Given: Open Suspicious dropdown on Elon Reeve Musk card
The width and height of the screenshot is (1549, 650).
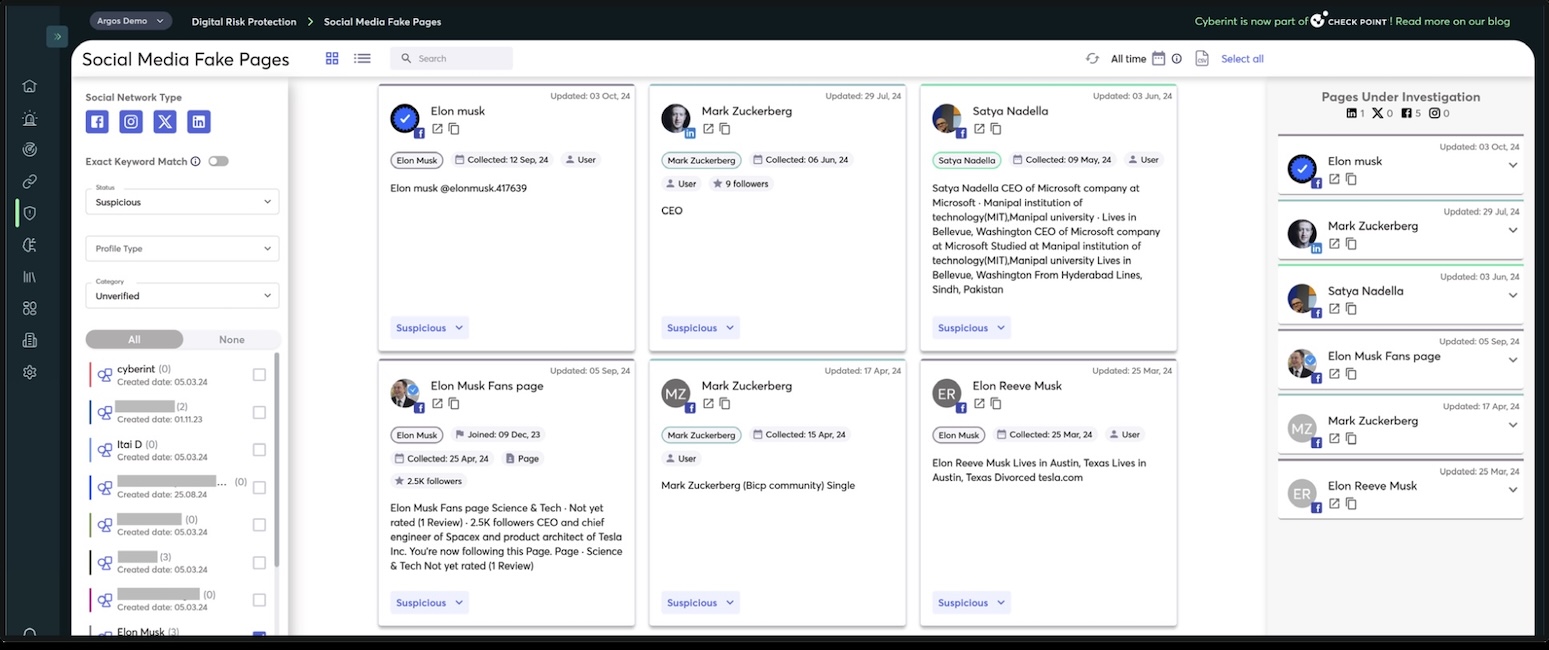Looking at the screenshot, I should click(971, 603).
